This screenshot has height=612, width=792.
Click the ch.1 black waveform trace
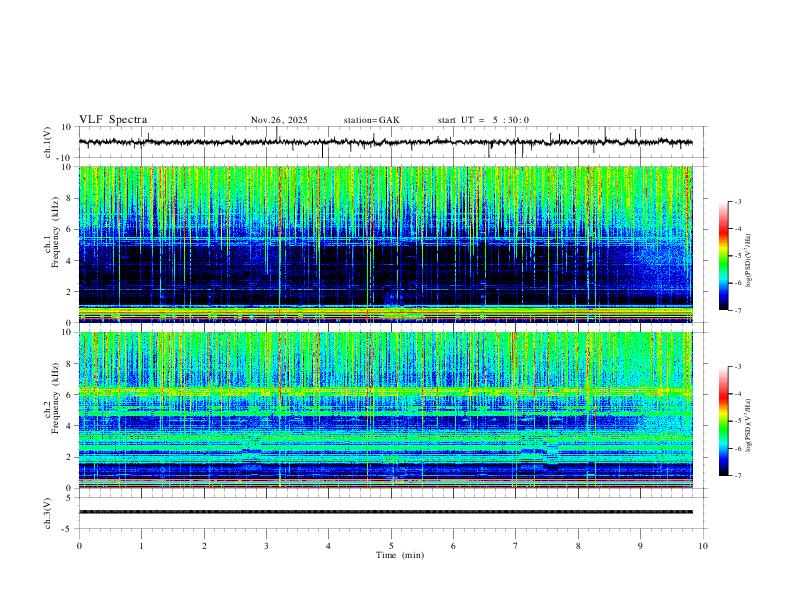pos(386,142)
